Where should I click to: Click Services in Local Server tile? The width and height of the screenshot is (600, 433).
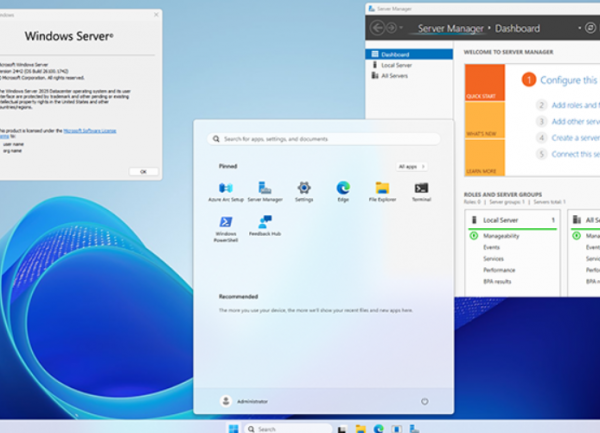click(493, 259)
